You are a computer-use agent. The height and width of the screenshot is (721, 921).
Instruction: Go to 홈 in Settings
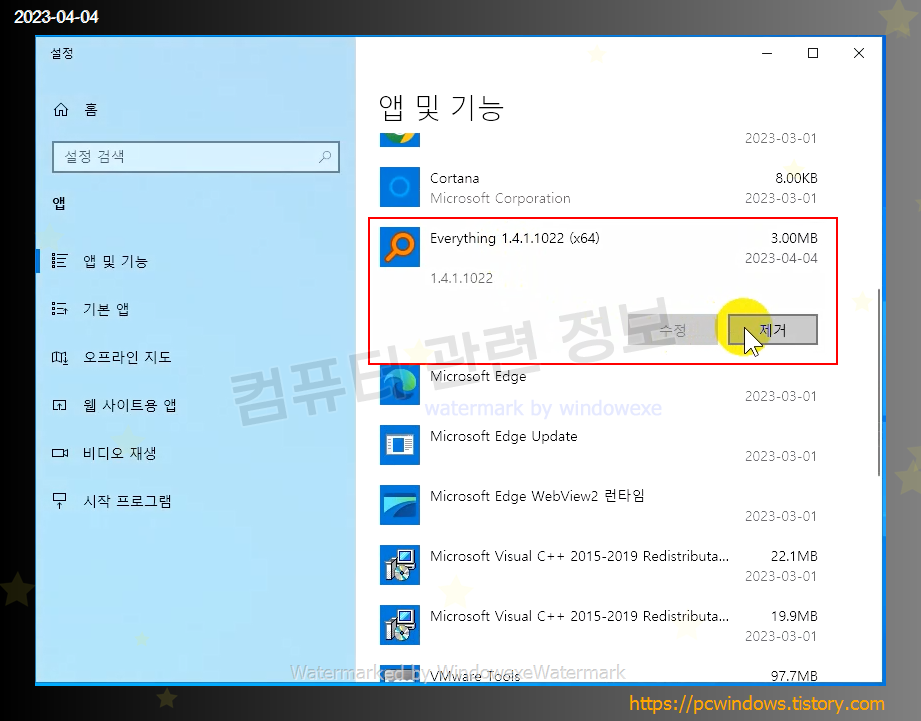[x=90, y=110]
